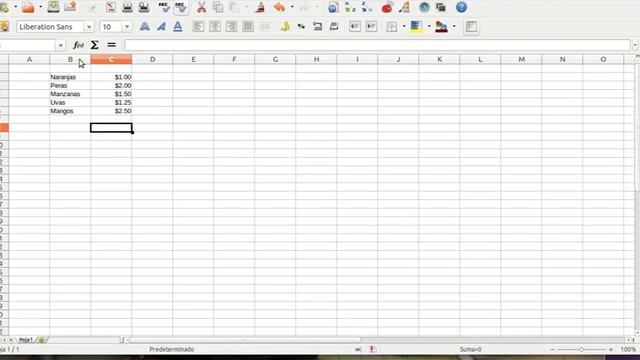Open the Function Wizard fx icon
This screenshot has height=360, width=640.
coord(78,45)
